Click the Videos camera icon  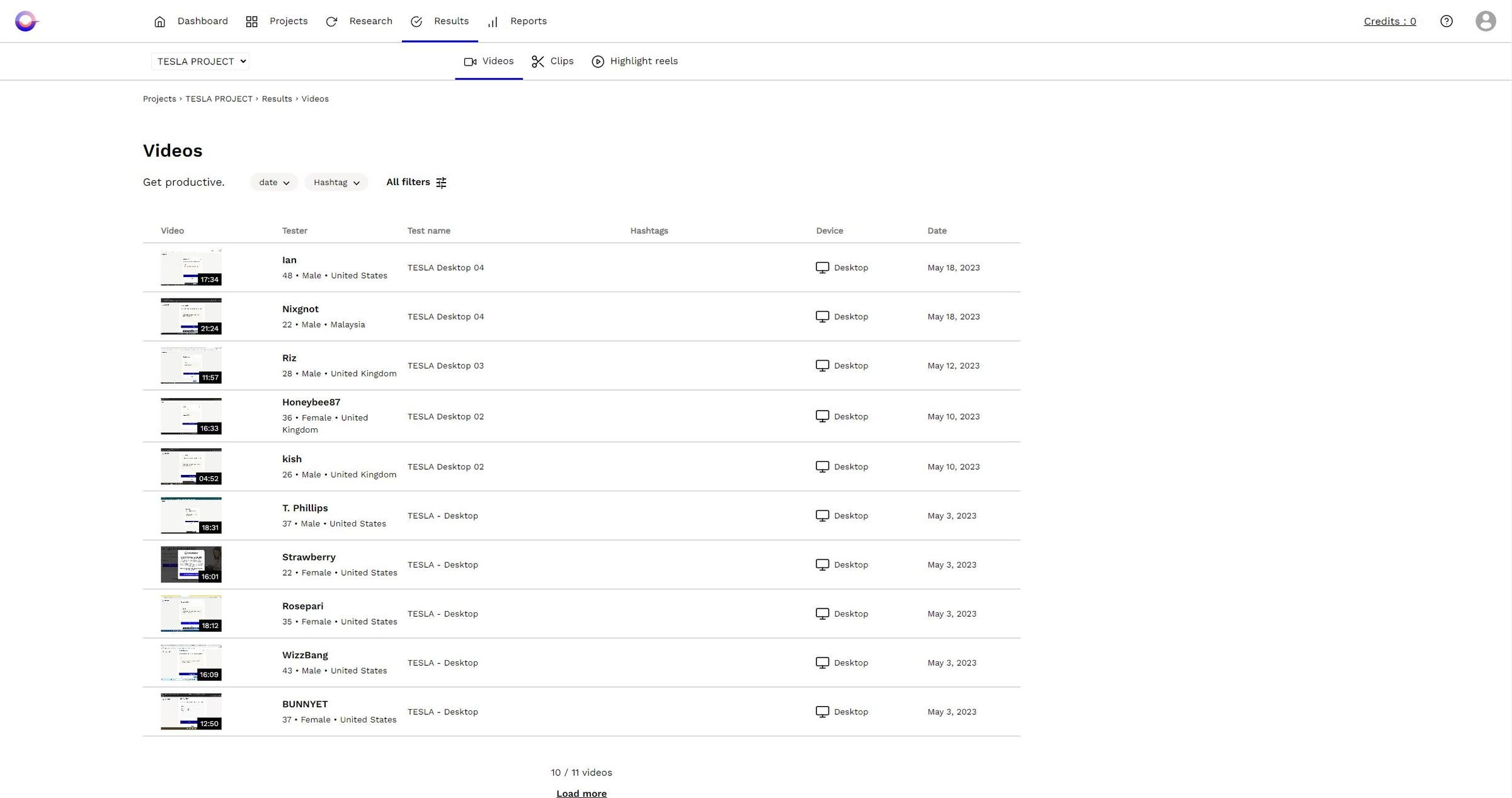[x=470, y=61]
